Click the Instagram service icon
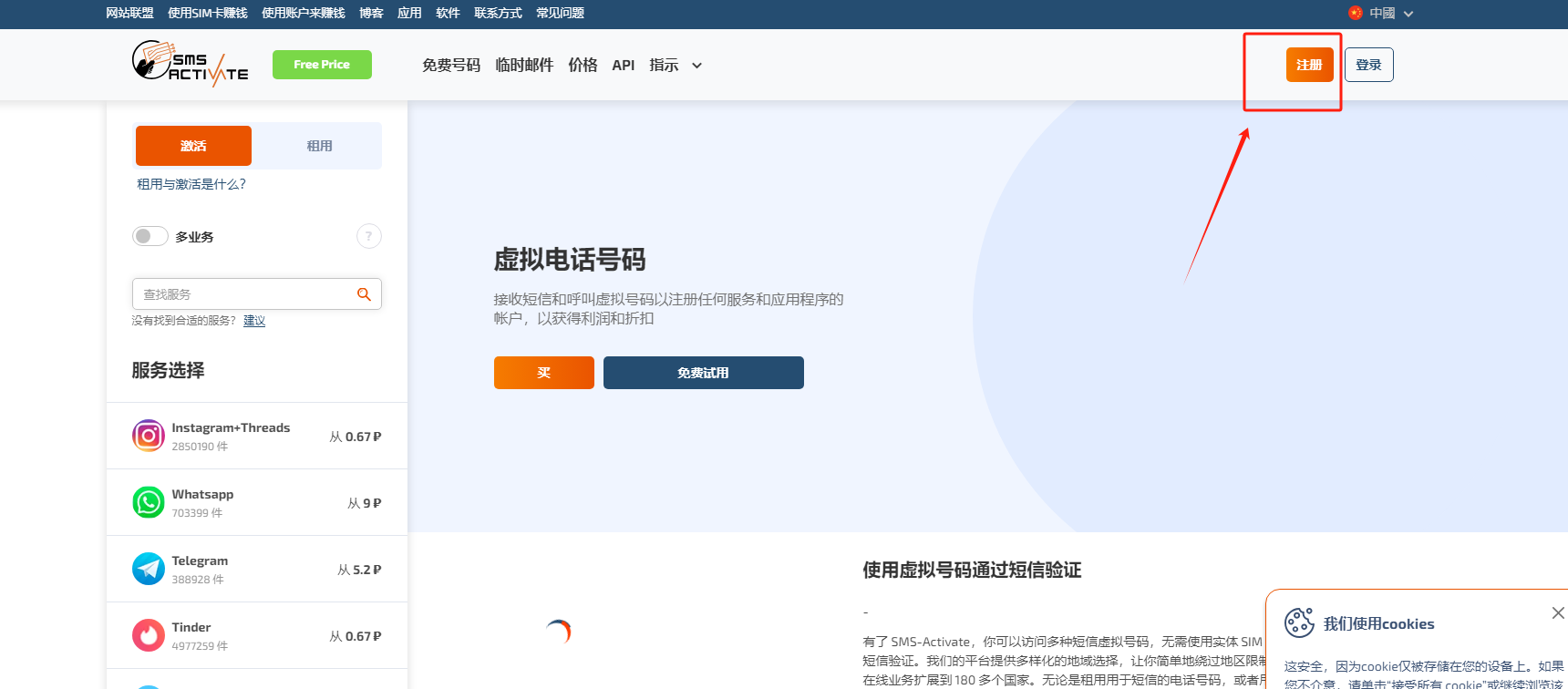 [x=149, y=436]
